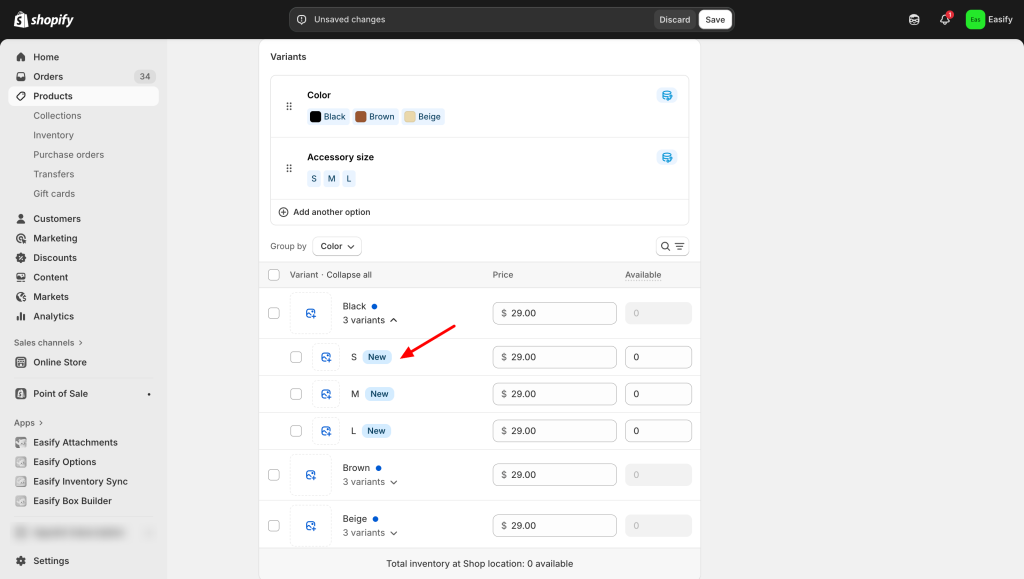This screenshot has width=1024, height=579.
Task: Click drag handle beside Color option
Action: coord(289,106)
